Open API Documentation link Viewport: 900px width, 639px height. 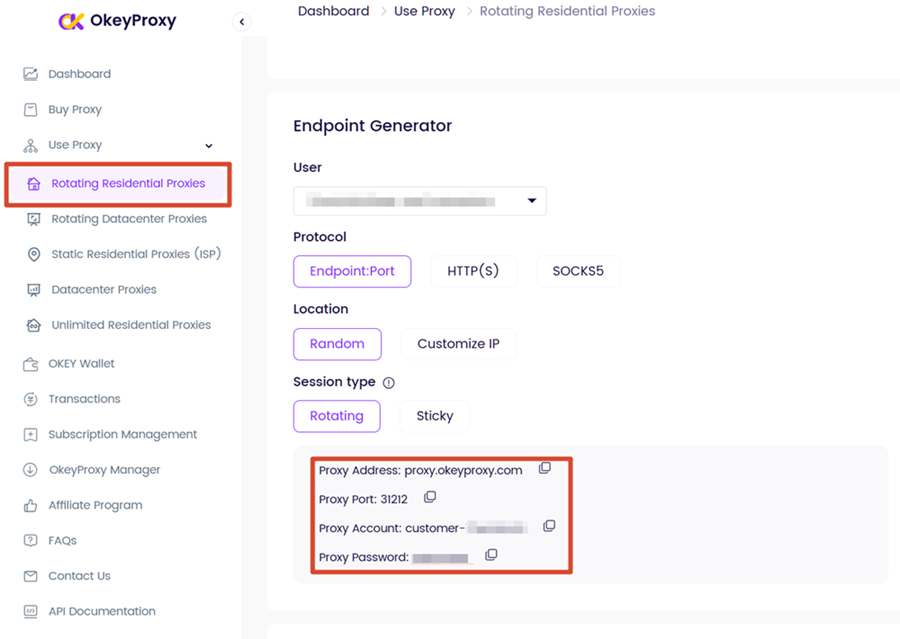coord(102,611)
